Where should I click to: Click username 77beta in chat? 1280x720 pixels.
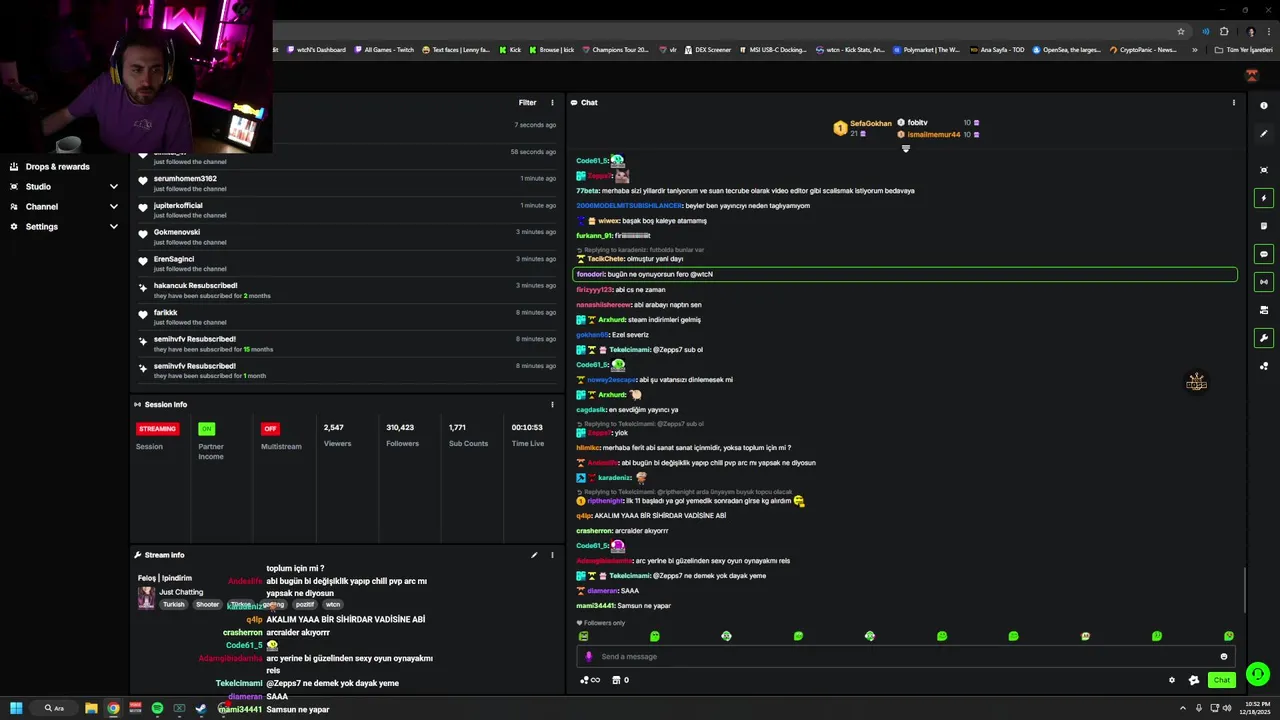click(x=588, y=190)
